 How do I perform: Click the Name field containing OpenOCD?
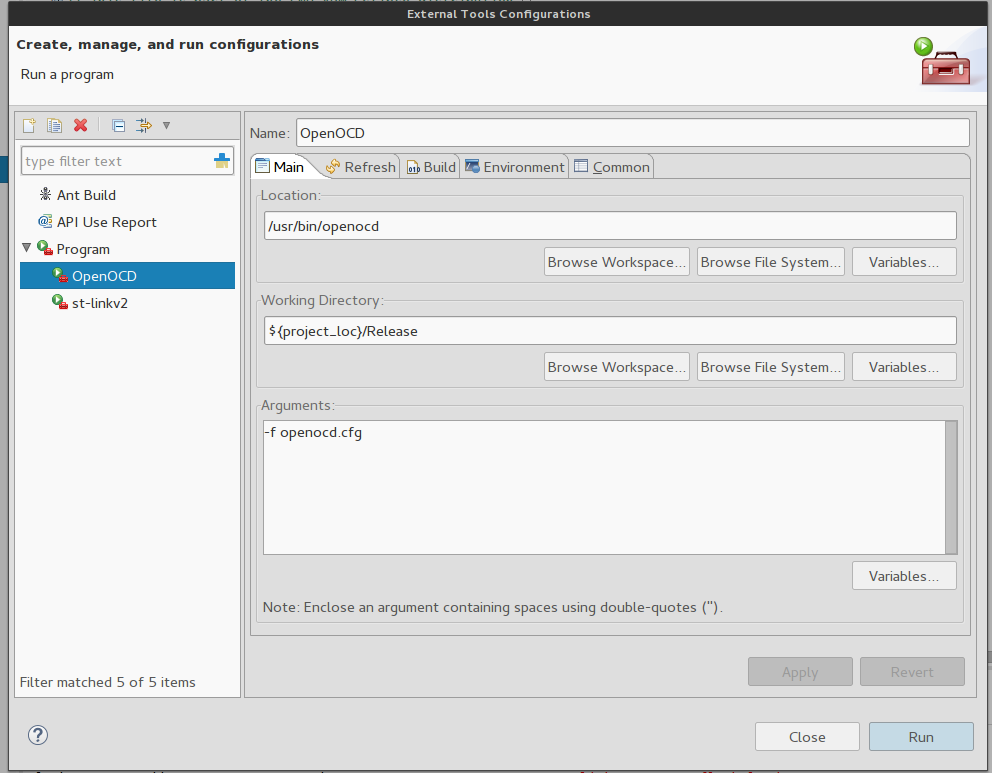pyautogui.click(x=633, y=133)
